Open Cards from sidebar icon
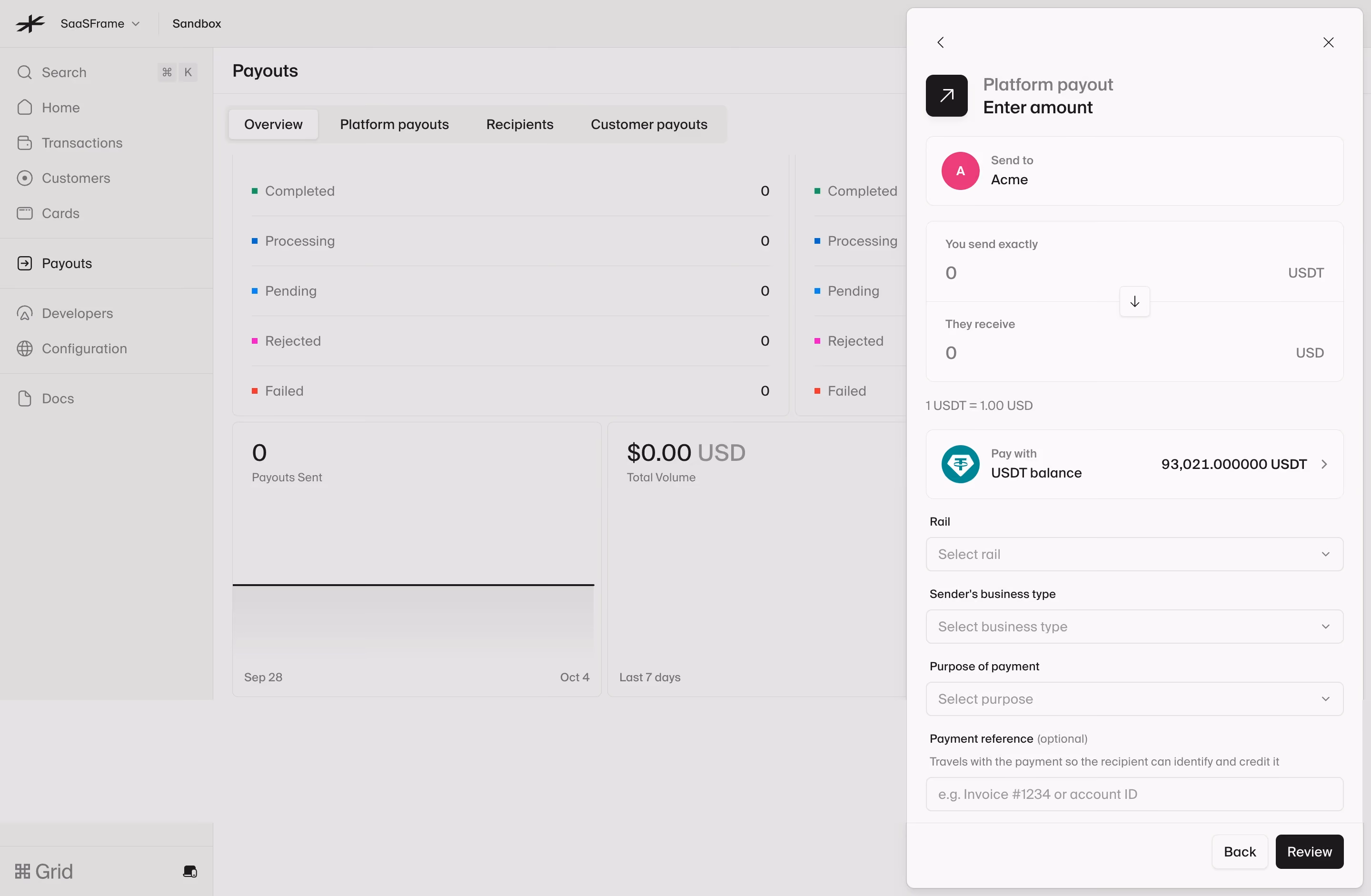 tap(24, 213)
